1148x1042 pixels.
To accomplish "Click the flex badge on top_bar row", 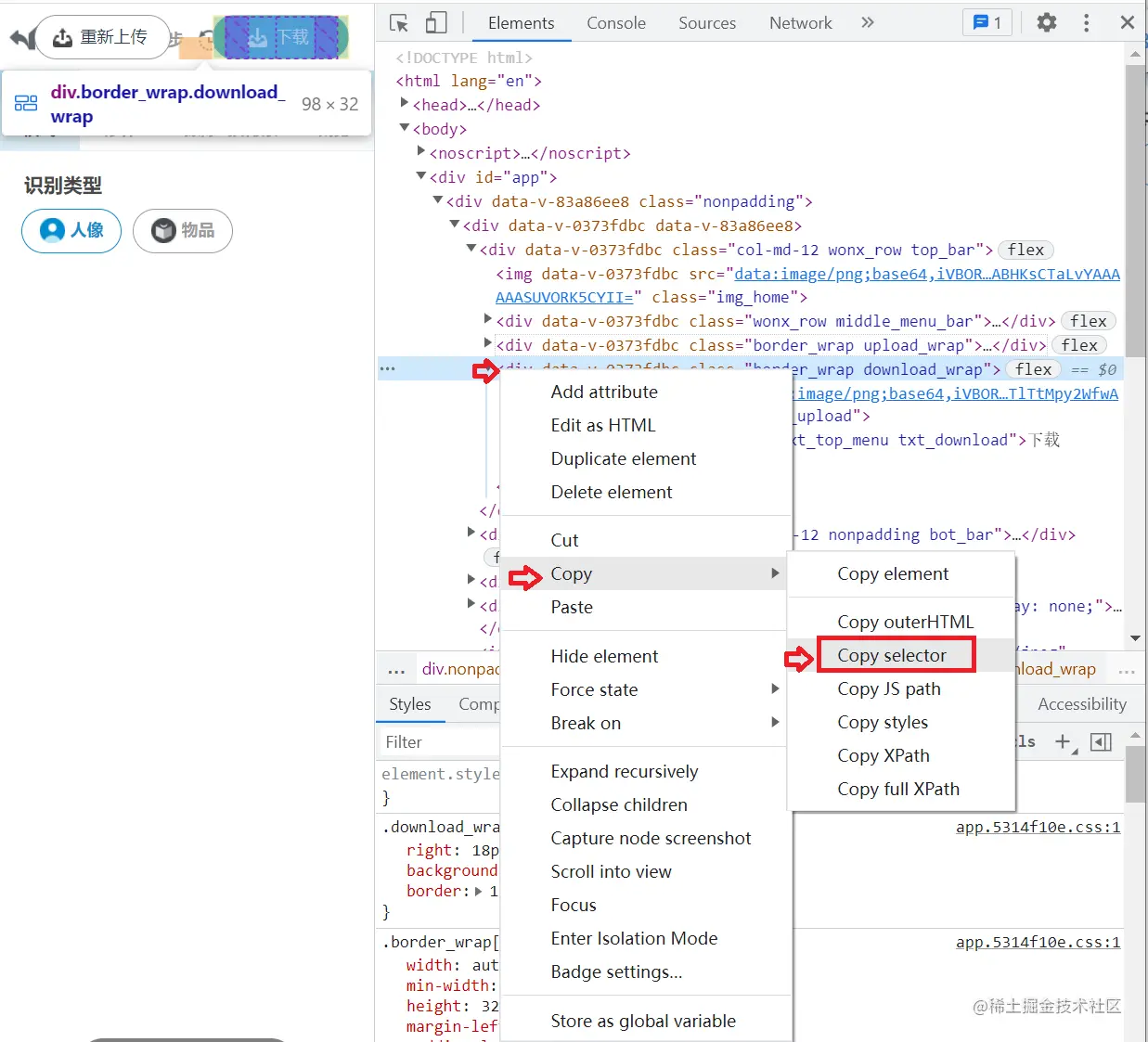I will 1025,250.
